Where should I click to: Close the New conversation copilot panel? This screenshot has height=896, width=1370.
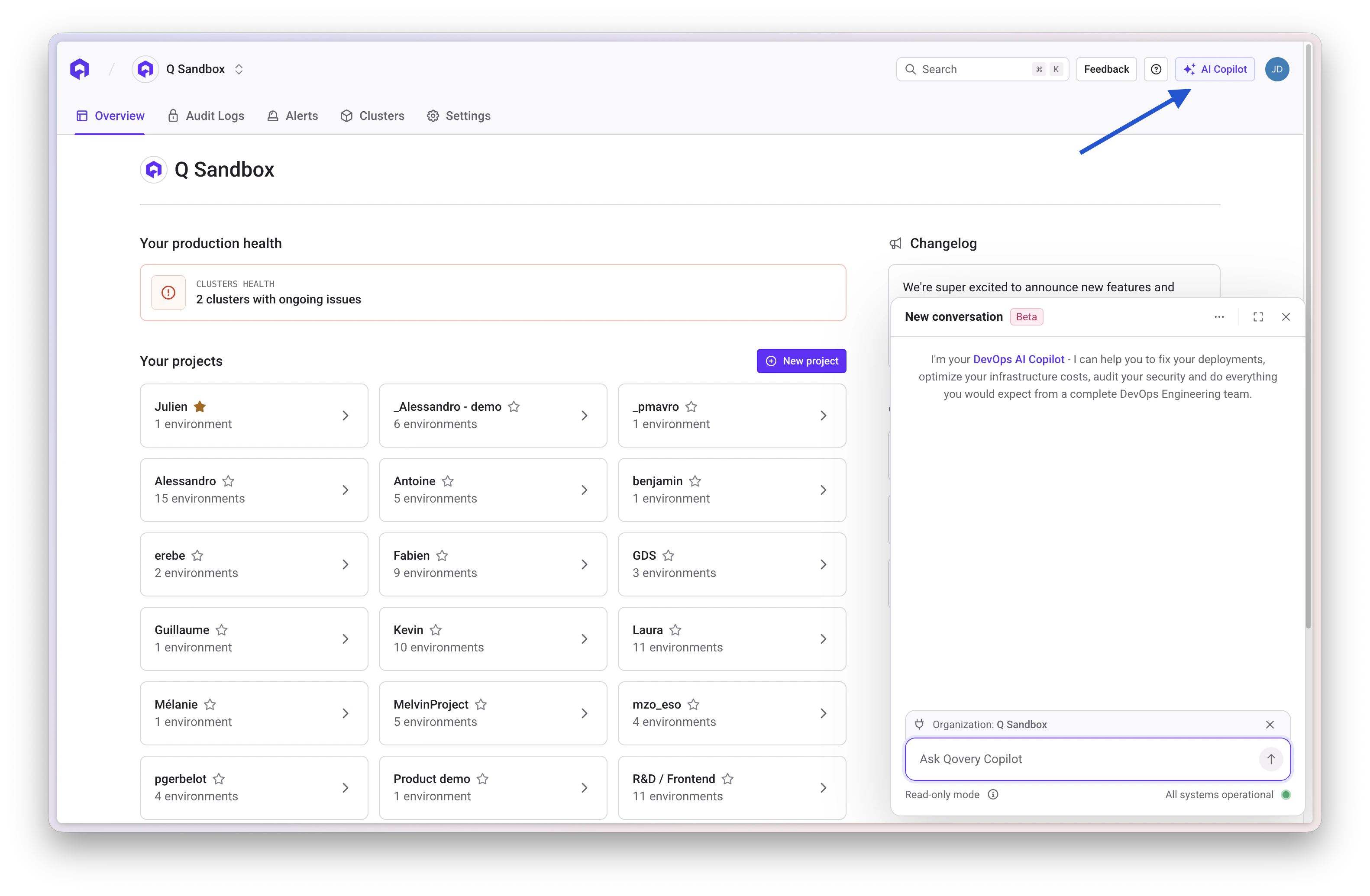(1286, 316)
